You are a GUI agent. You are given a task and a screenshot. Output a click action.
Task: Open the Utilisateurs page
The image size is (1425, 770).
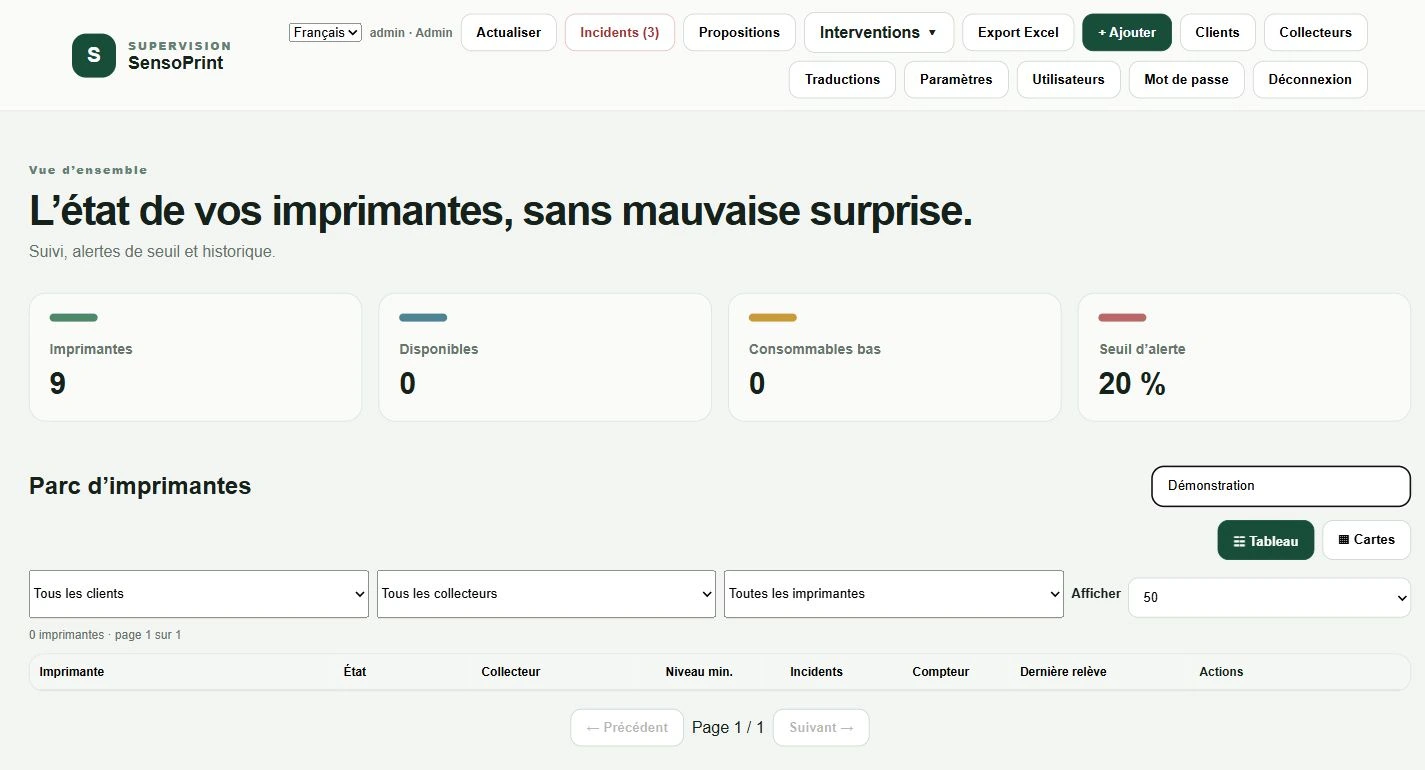(x=1068, y=79)
